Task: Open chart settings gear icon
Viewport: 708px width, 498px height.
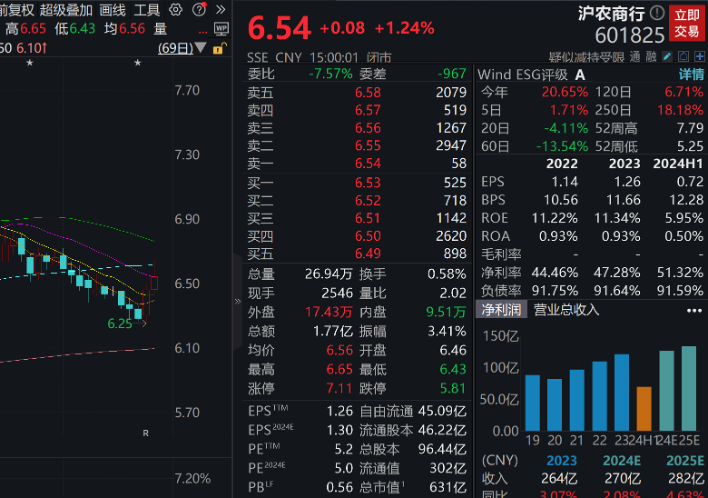Action: point(176,10)
